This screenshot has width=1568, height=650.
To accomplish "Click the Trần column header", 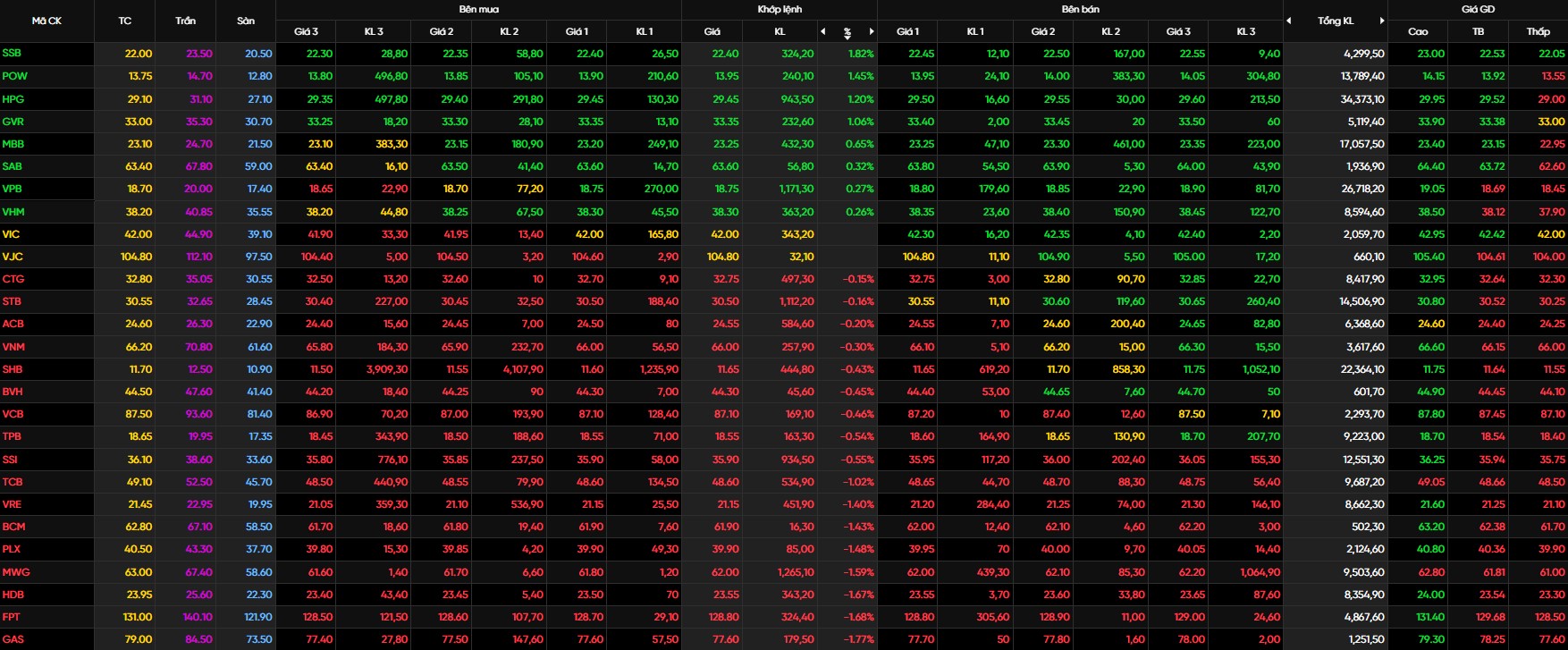I will tap(185, 21).
